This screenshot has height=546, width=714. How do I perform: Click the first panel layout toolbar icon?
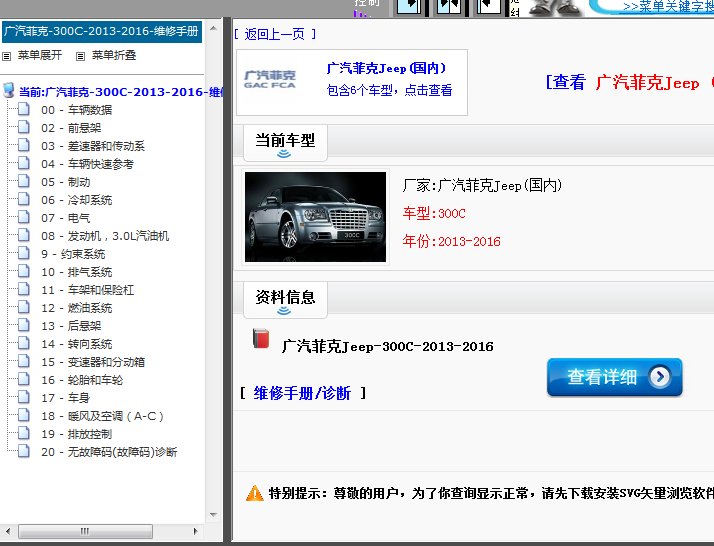409,6
